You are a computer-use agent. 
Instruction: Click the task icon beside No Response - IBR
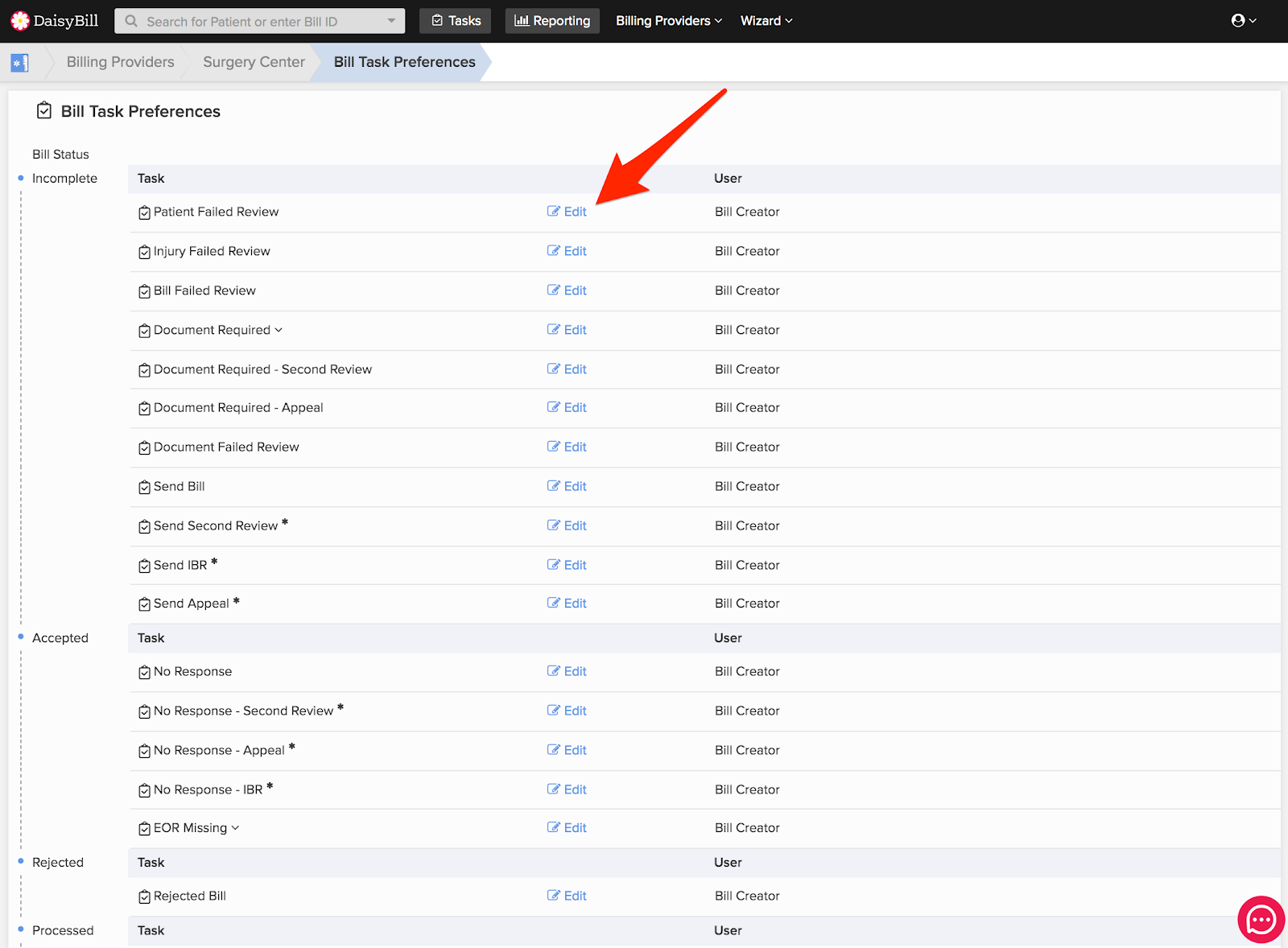[x=144, y=790]
